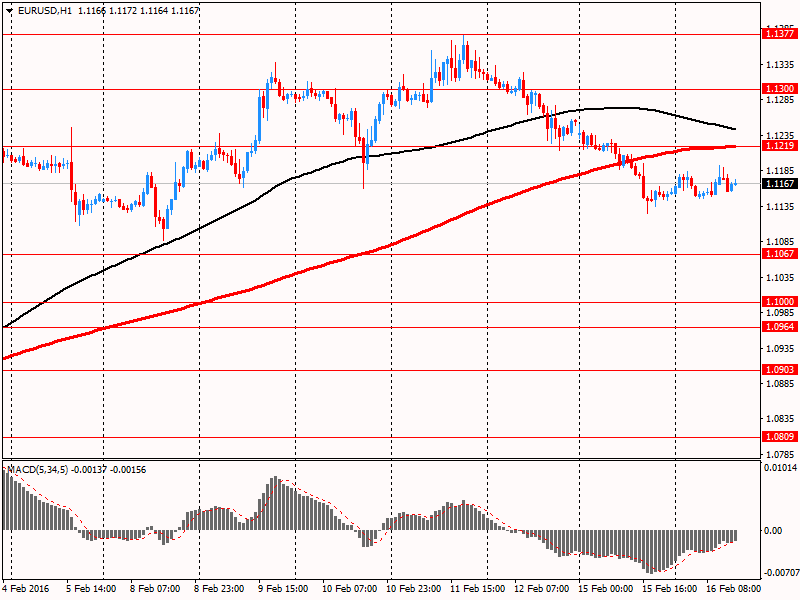Select the 8 Feb 23:00 time label
Screen dimensions: 800x600
[219, 588]
